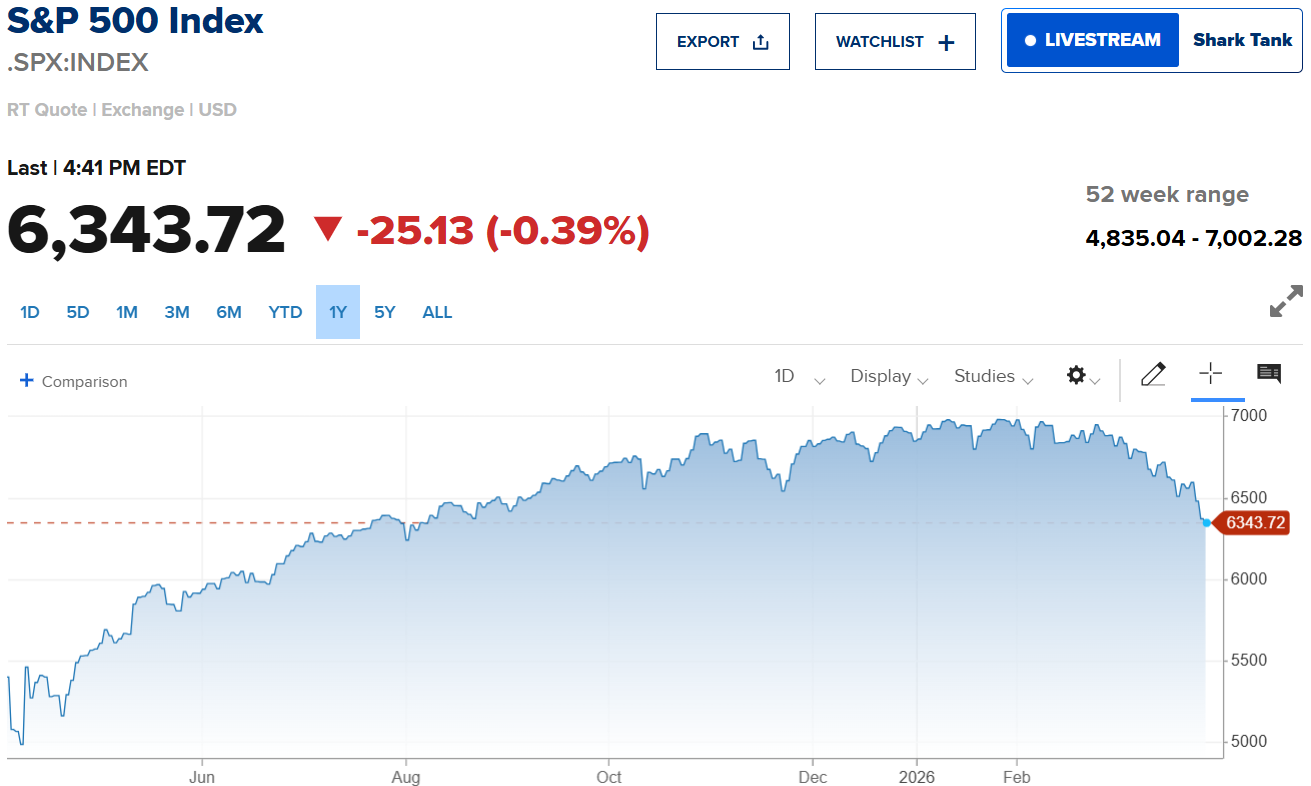The height and width of the screenshot is (786, 1311).
Task: Switch the chart to the YTD range
Action: click(285, 311)
